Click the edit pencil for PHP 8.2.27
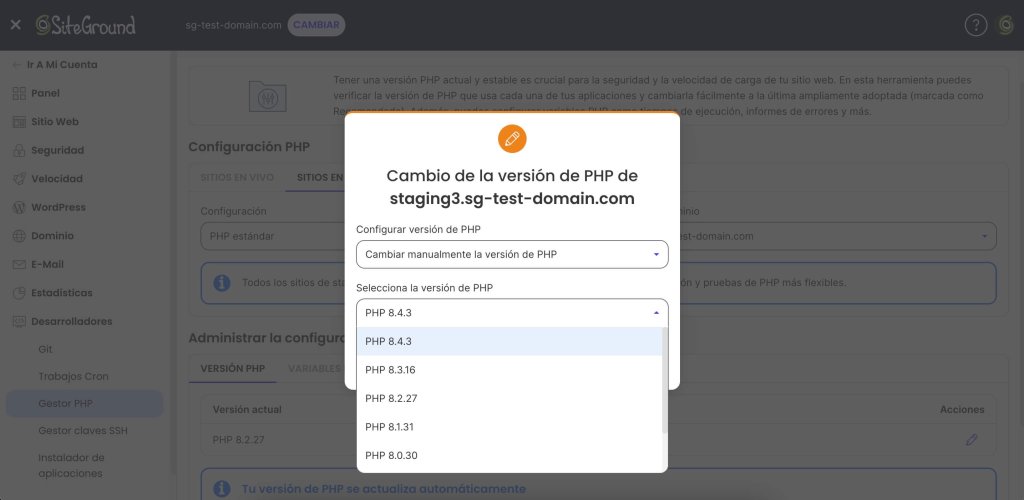The image size is (1024, 500). [x=971, y=440]
